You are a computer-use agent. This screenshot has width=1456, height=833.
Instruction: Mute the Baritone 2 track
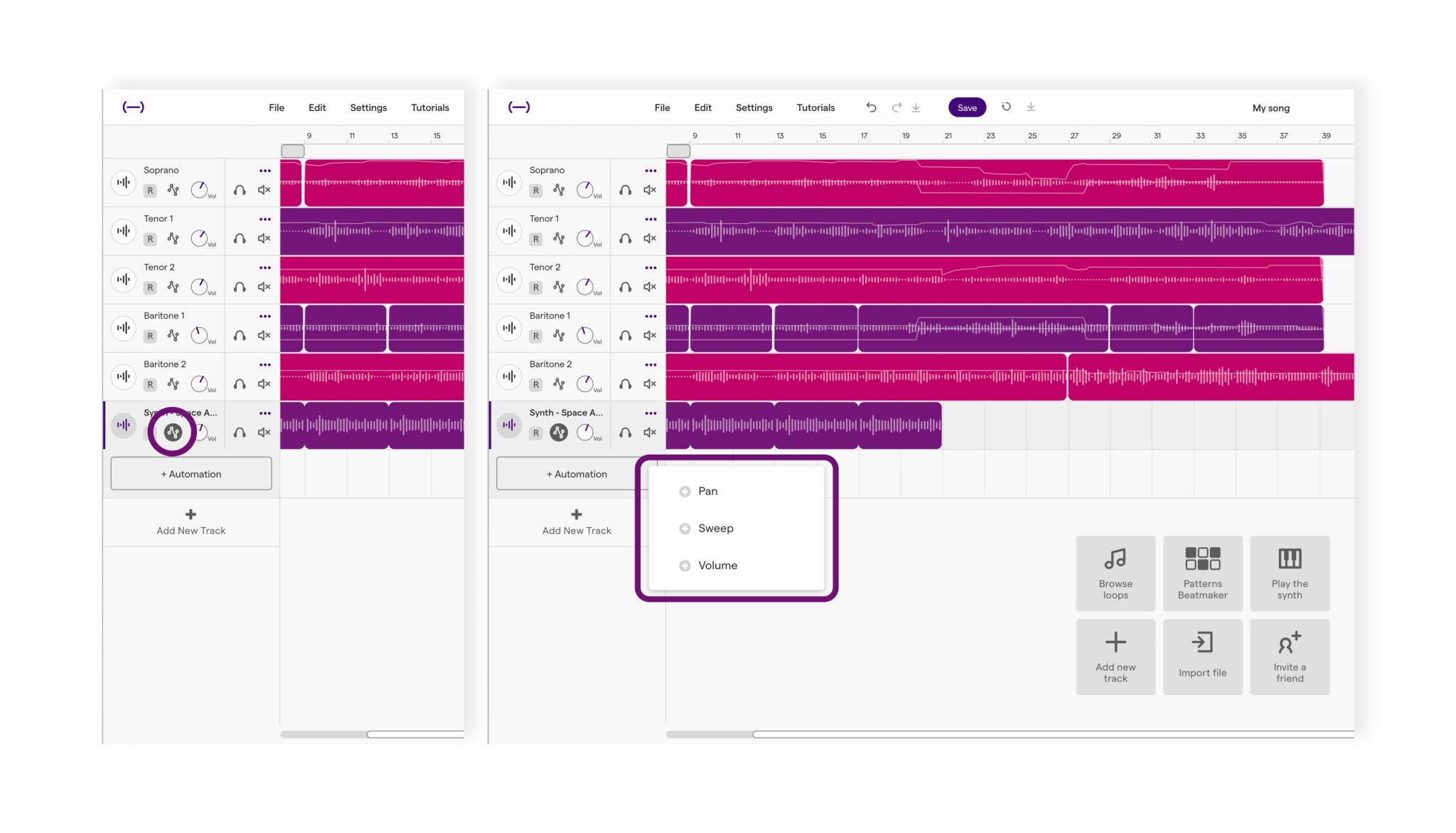[648, 383]
